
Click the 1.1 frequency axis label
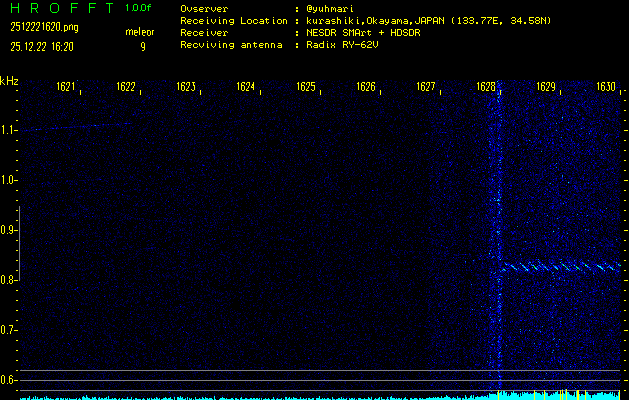tap(8, 130)
